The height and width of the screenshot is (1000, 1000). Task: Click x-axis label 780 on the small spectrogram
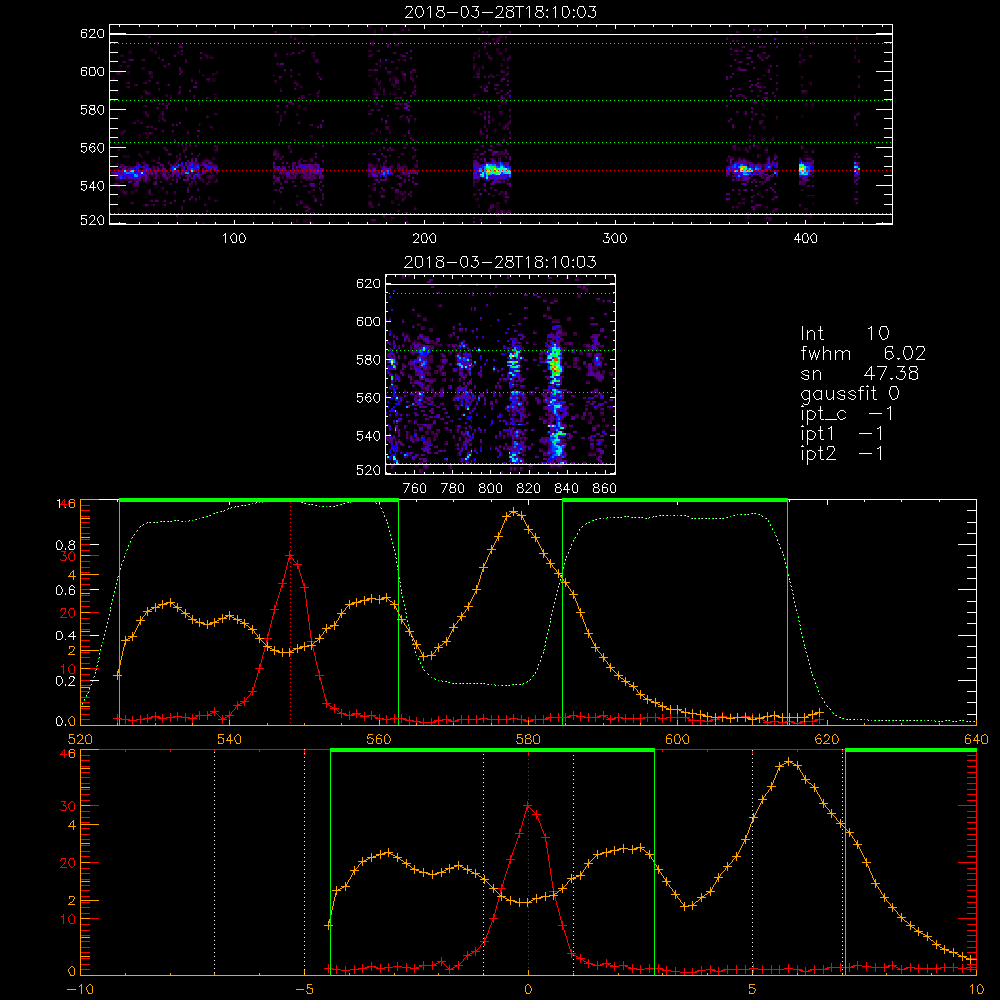click(453, 489)
